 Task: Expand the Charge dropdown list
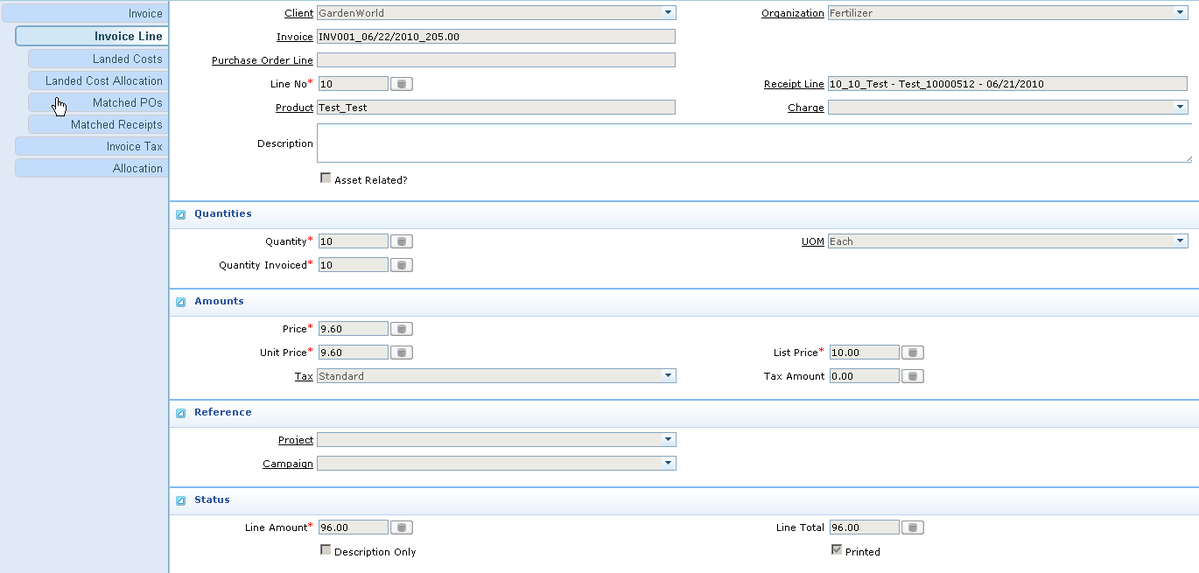pyautogui.click(x=1180, y=107)
